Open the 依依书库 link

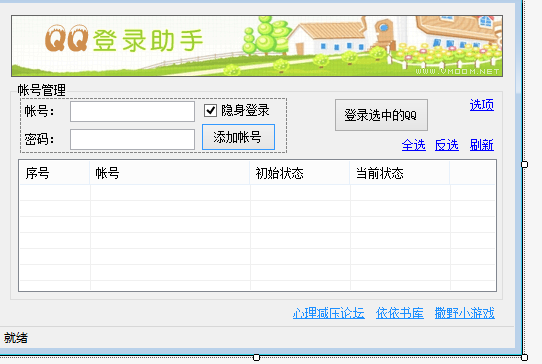pyautogui.click(x=400, y=313)
